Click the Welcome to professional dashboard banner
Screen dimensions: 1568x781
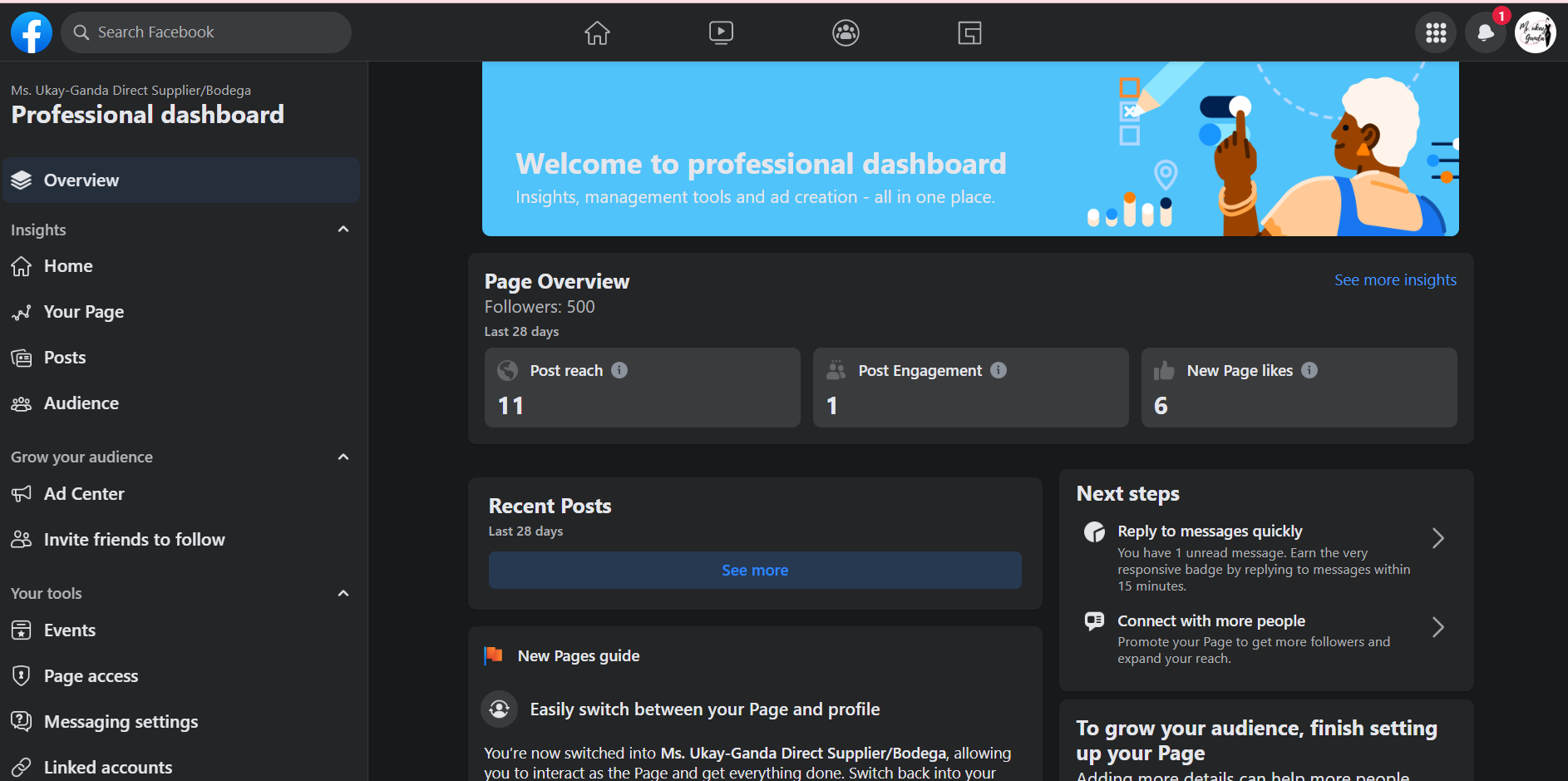click(x=970, y=149)
